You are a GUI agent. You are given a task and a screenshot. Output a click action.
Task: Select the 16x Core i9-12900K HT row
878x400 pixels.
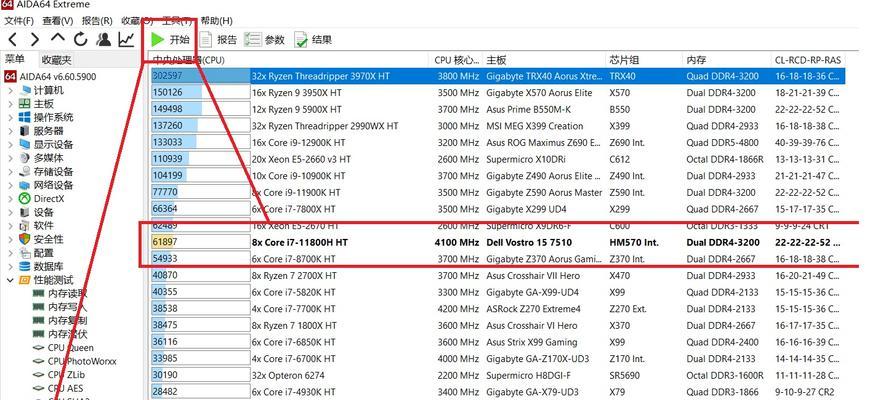[498, 142]
